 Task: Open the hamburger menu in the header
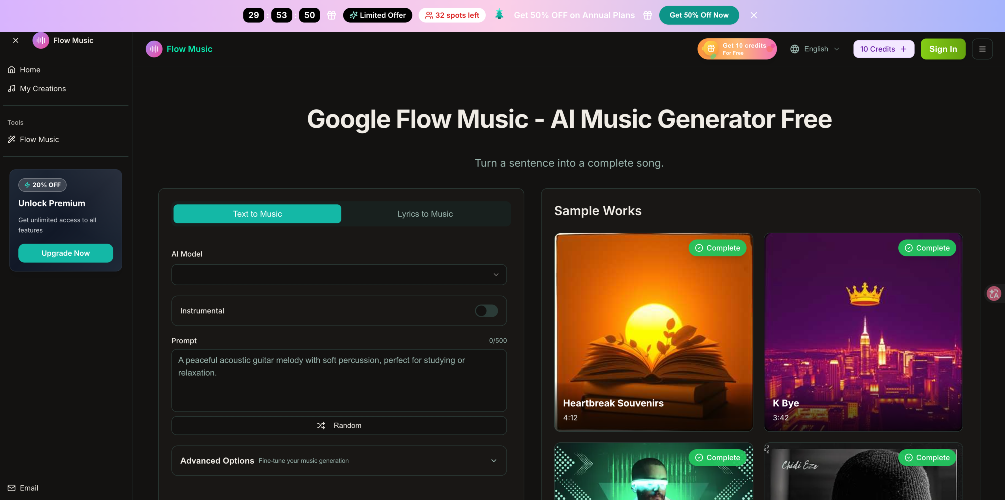click(982, 49)
